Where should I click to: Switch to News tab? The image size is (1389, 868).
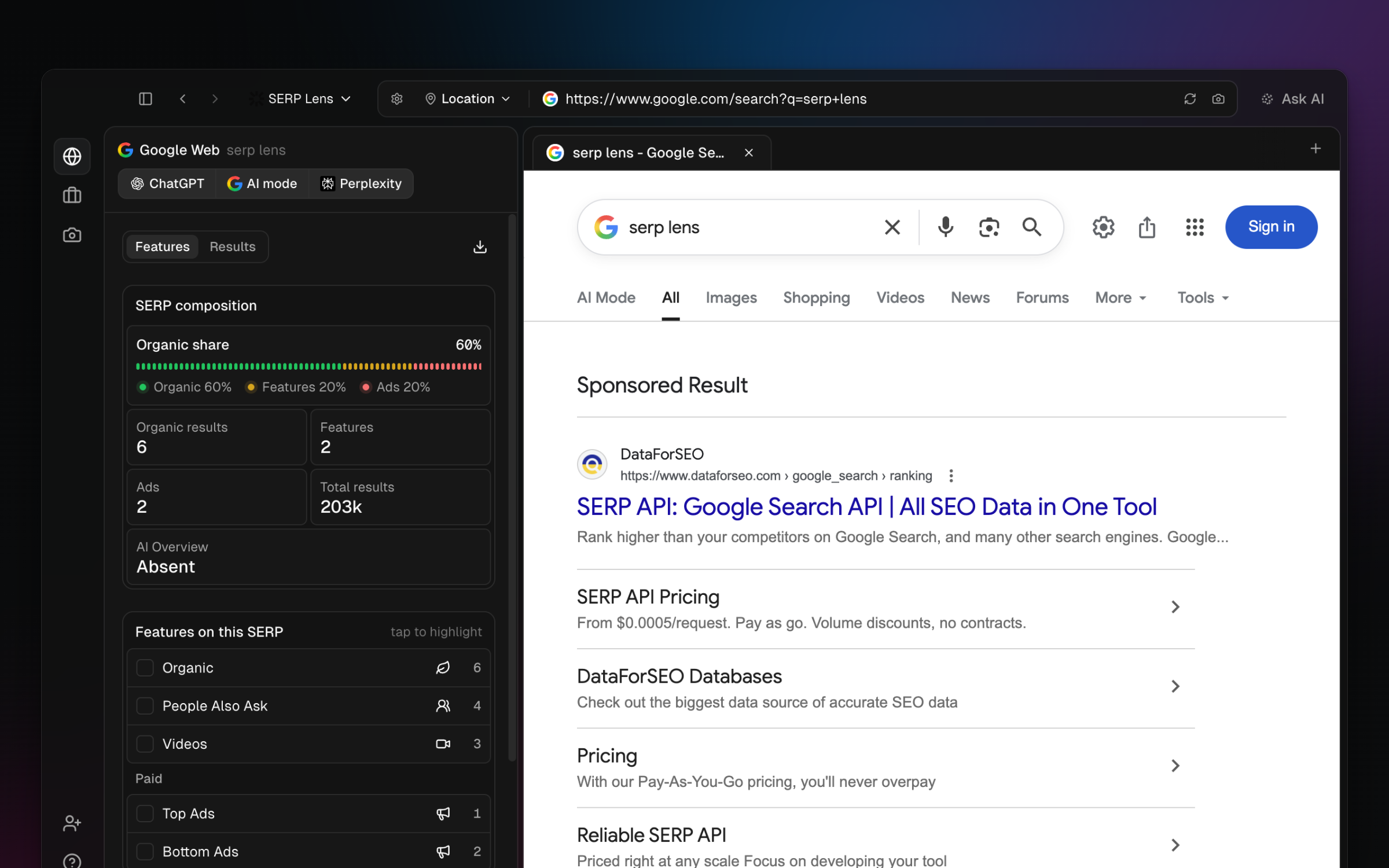pos(971,298)
